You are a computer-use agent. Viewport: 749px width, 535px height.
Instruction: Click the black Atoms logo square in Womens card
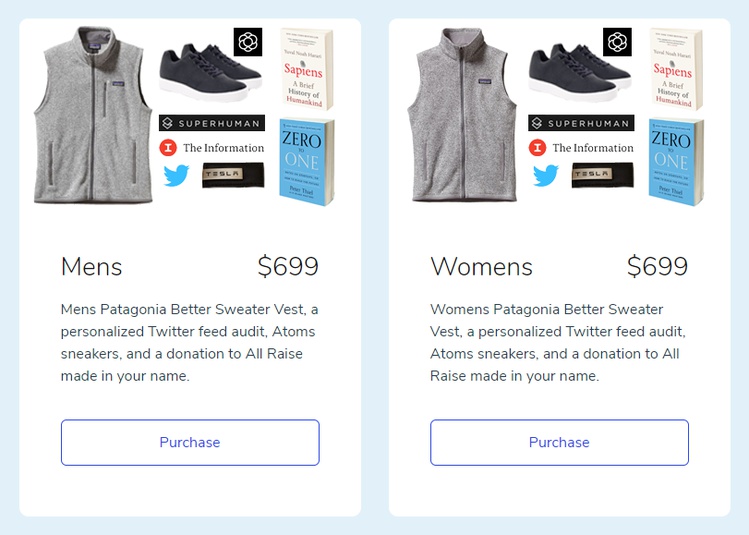tap(617, 42)
